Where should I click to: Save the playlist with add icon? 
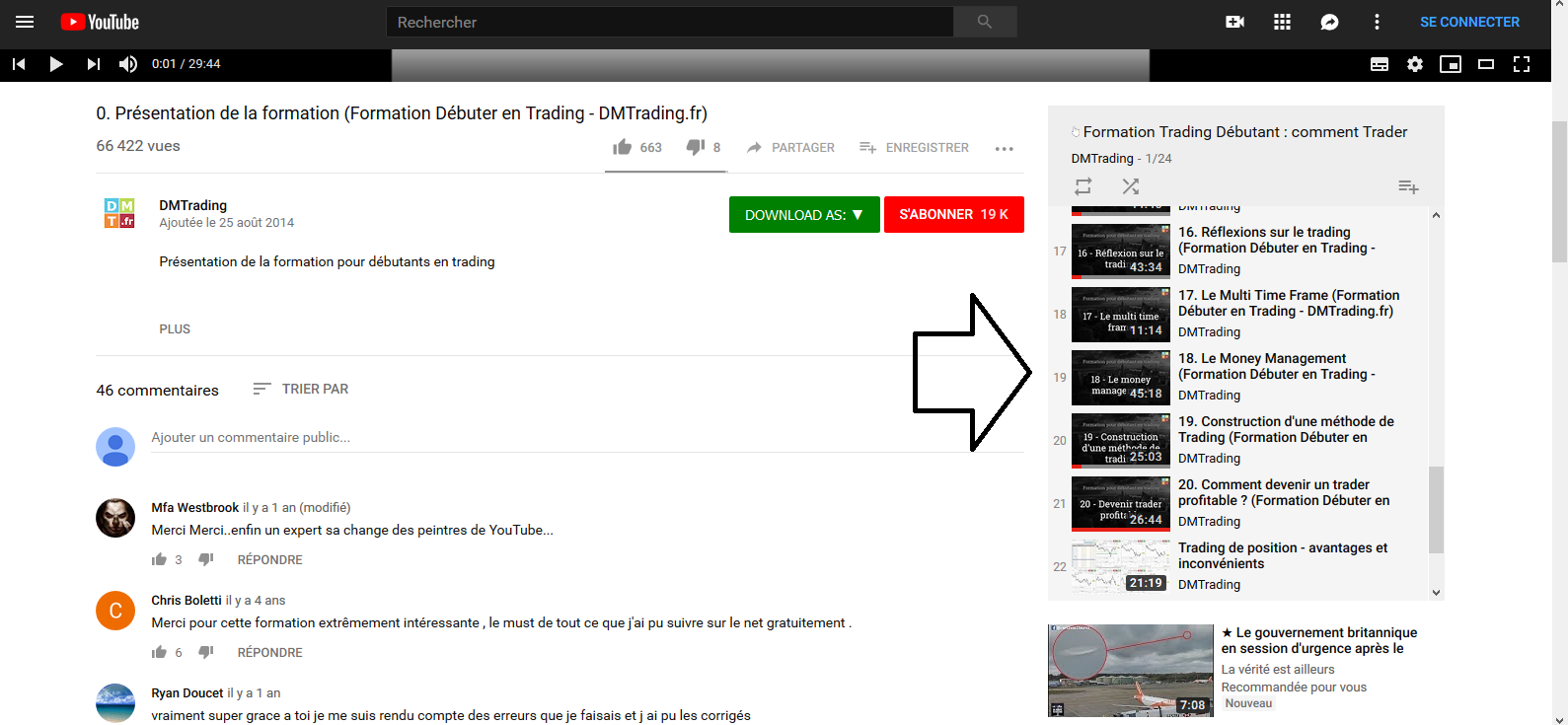tap(1408, 186)
